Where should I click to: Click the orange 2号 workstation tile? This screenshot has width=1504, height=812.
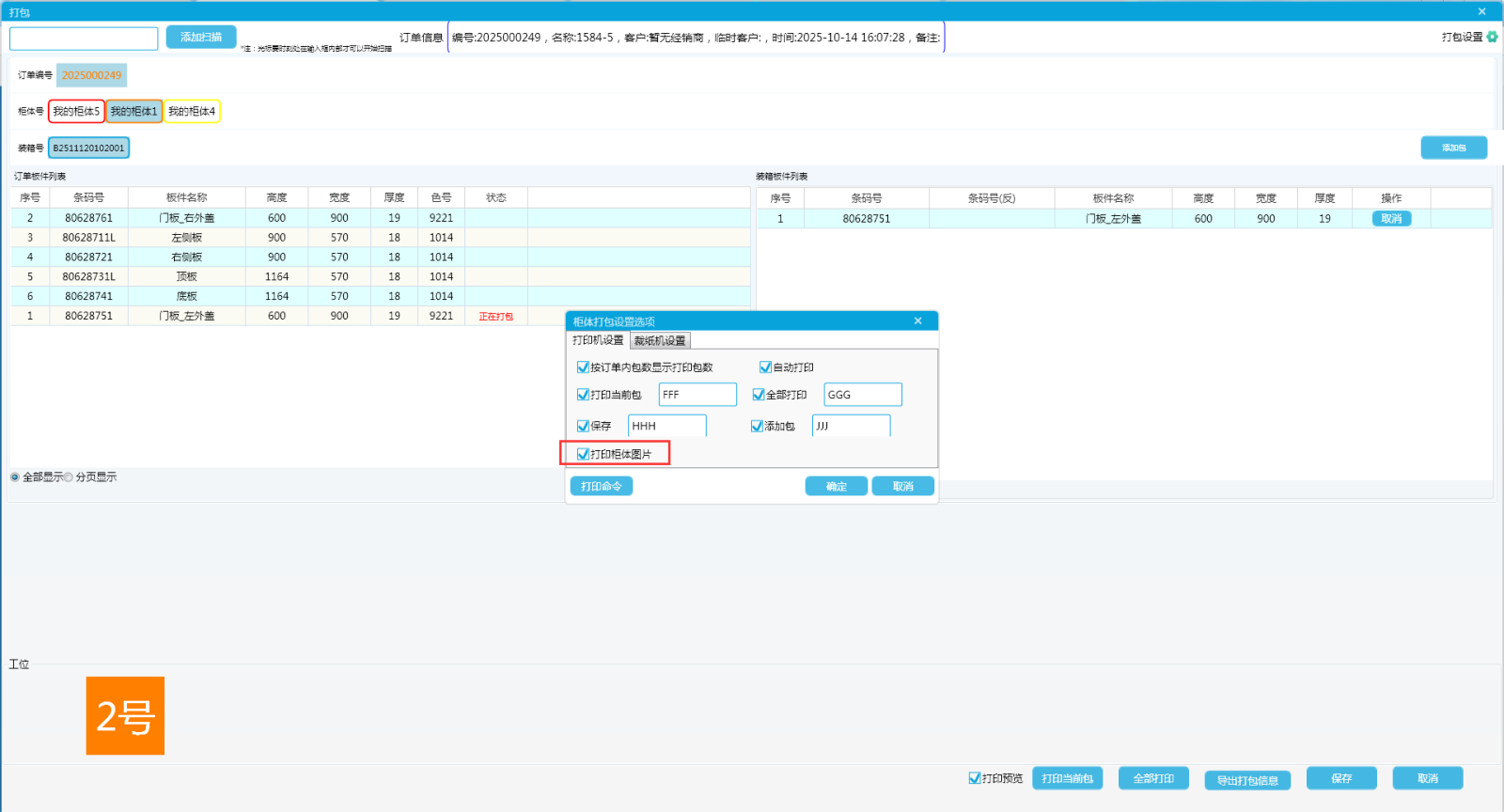tap(125, 716)
